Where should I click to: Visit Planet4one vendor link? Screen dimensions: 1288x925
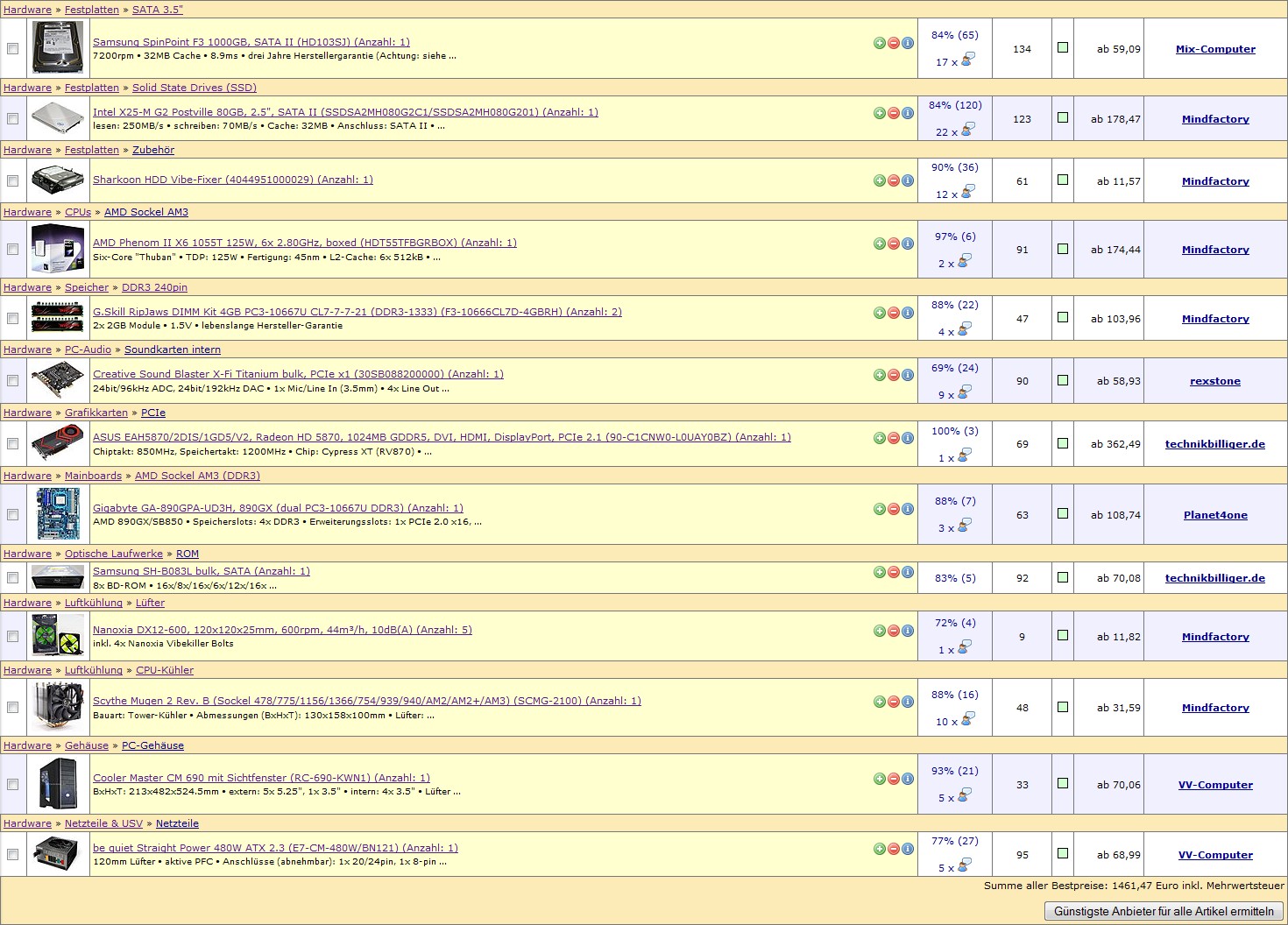(x=1215, y=515)
